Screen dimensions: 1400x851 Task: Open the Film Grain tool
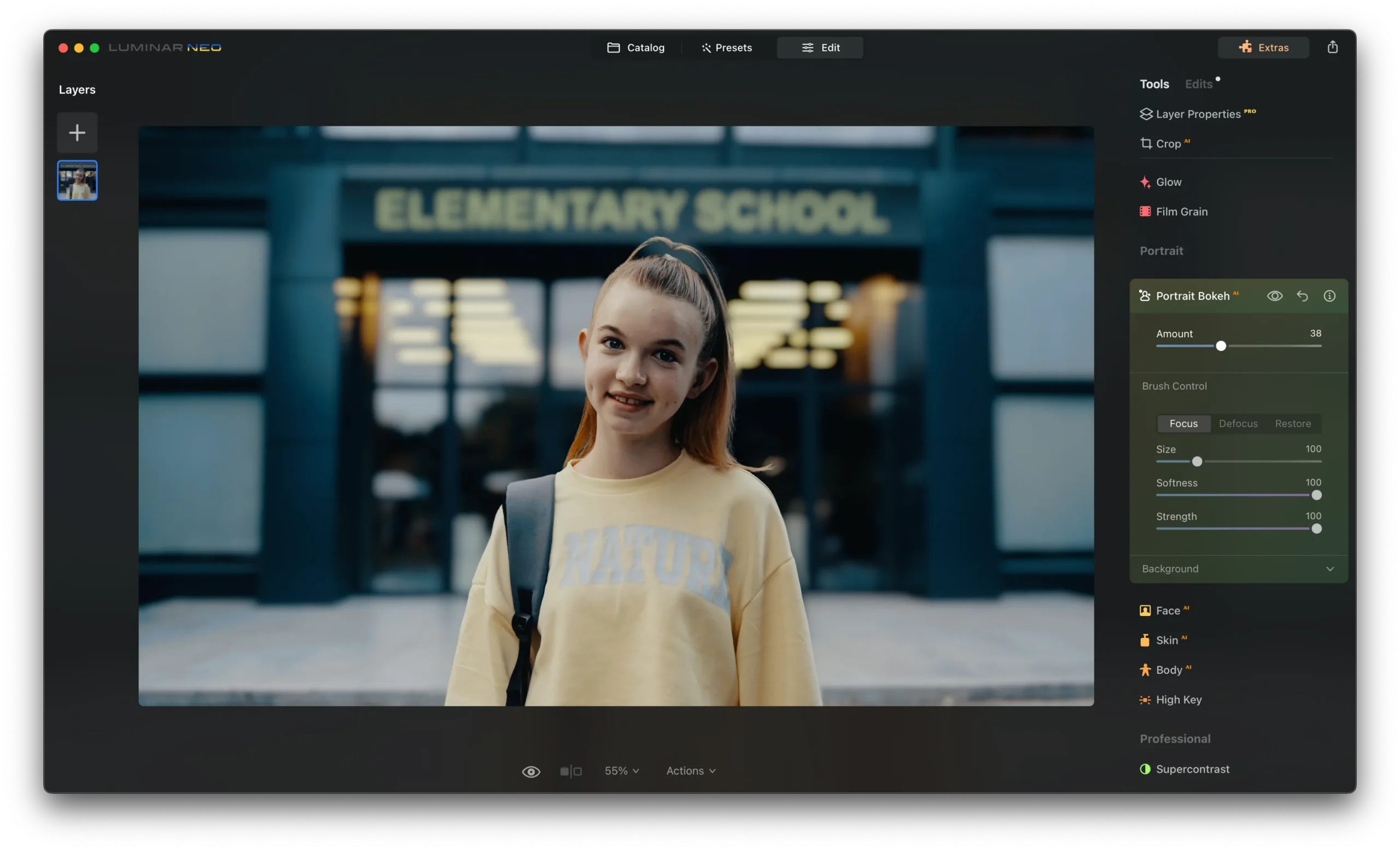pyautogui.click(x=1181, y=212)
